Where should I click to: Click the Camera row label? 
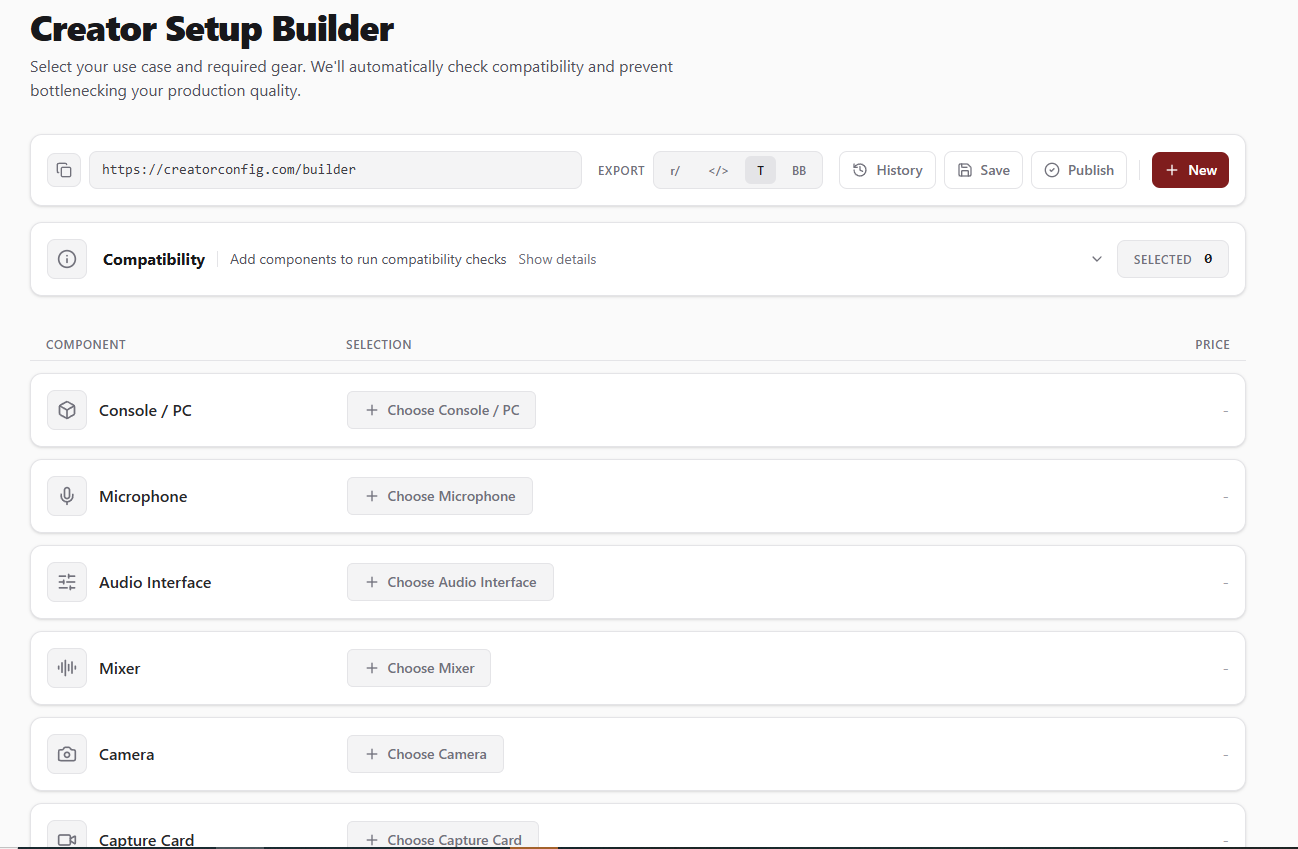(x=127, y=754)
